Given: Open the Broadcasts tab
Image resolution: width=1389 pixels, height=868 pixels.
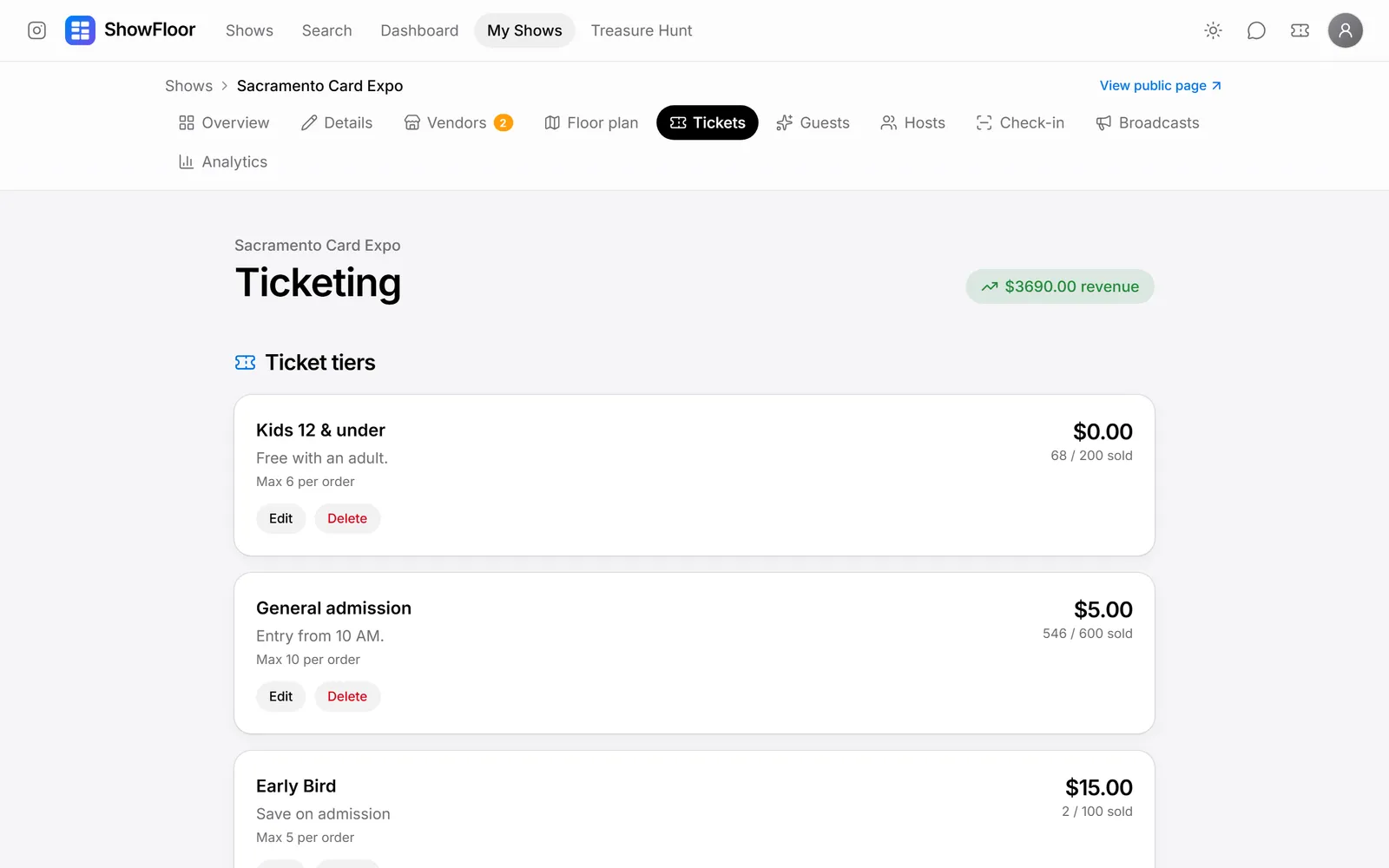Looking at the screenshot, I should point(1148,122).
